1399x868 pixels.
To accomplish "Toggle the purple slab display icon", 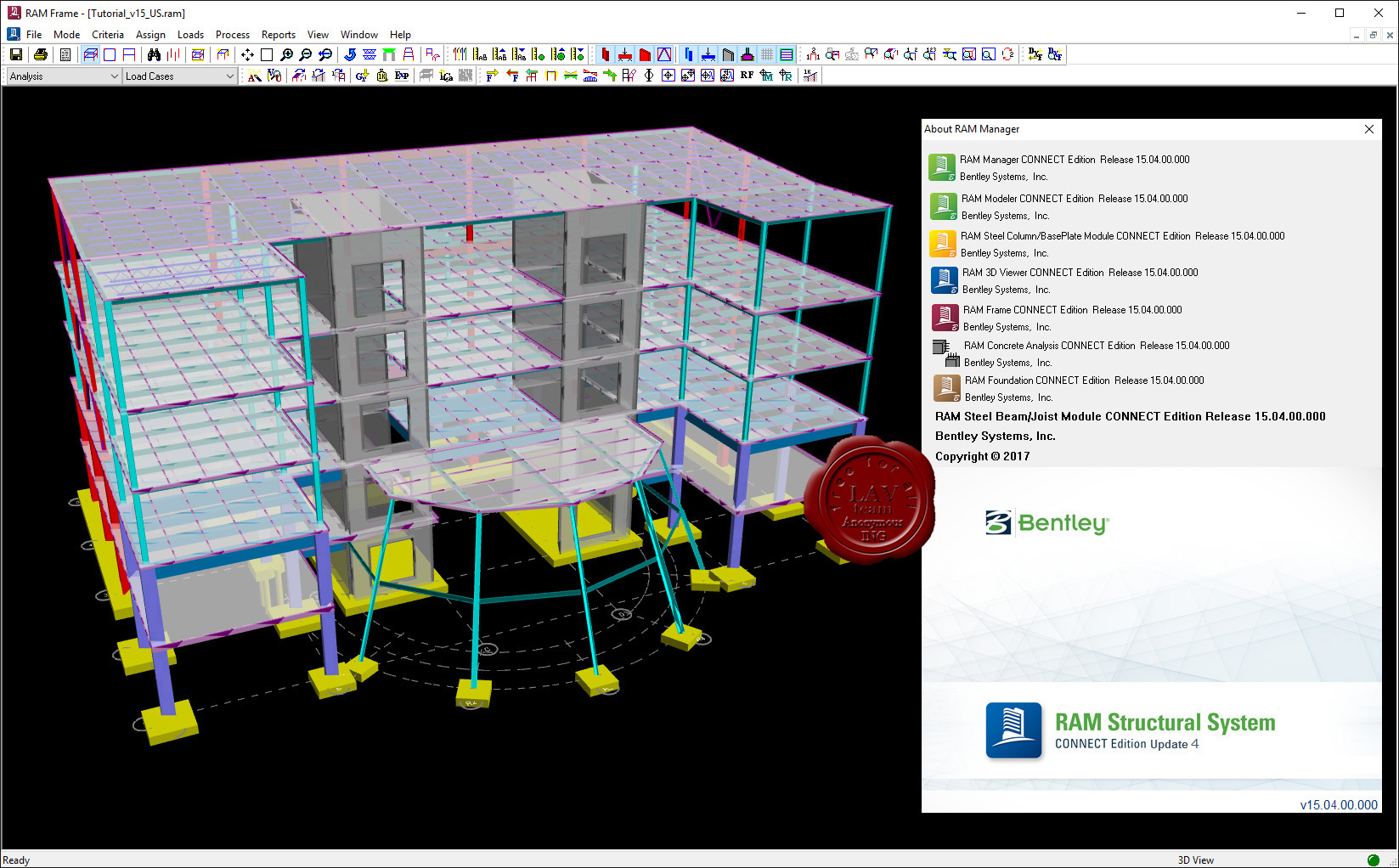I will [x=787, y=54].
